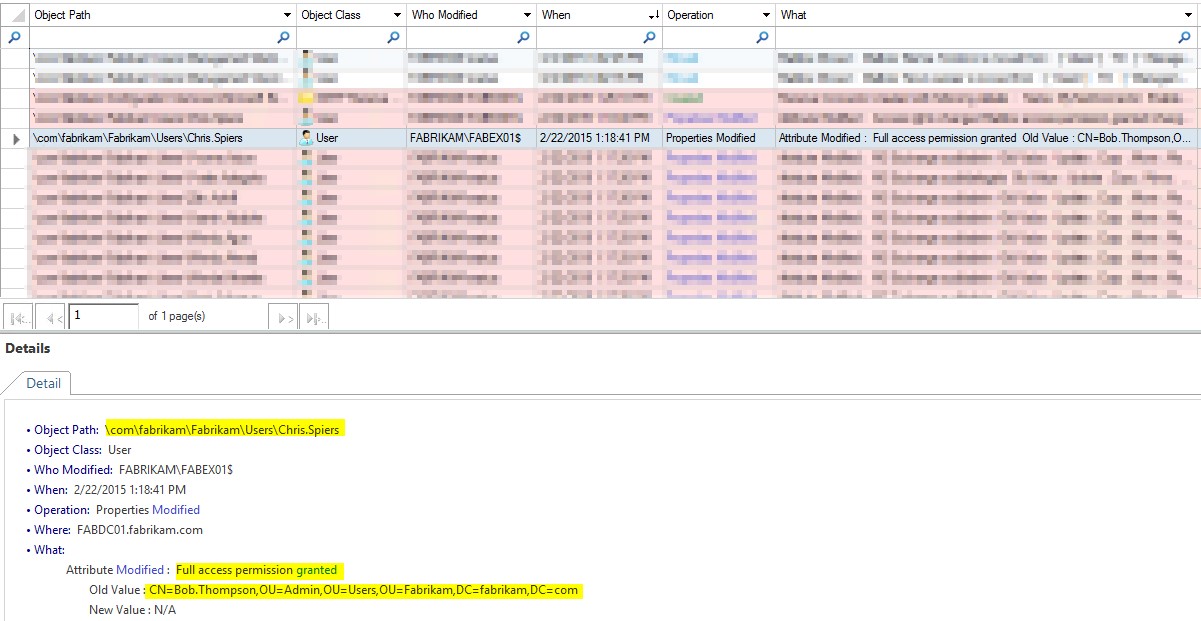The image size is (1201, 621).
Task: Click the previous page arrow button
Action: [x=50, y=318]
